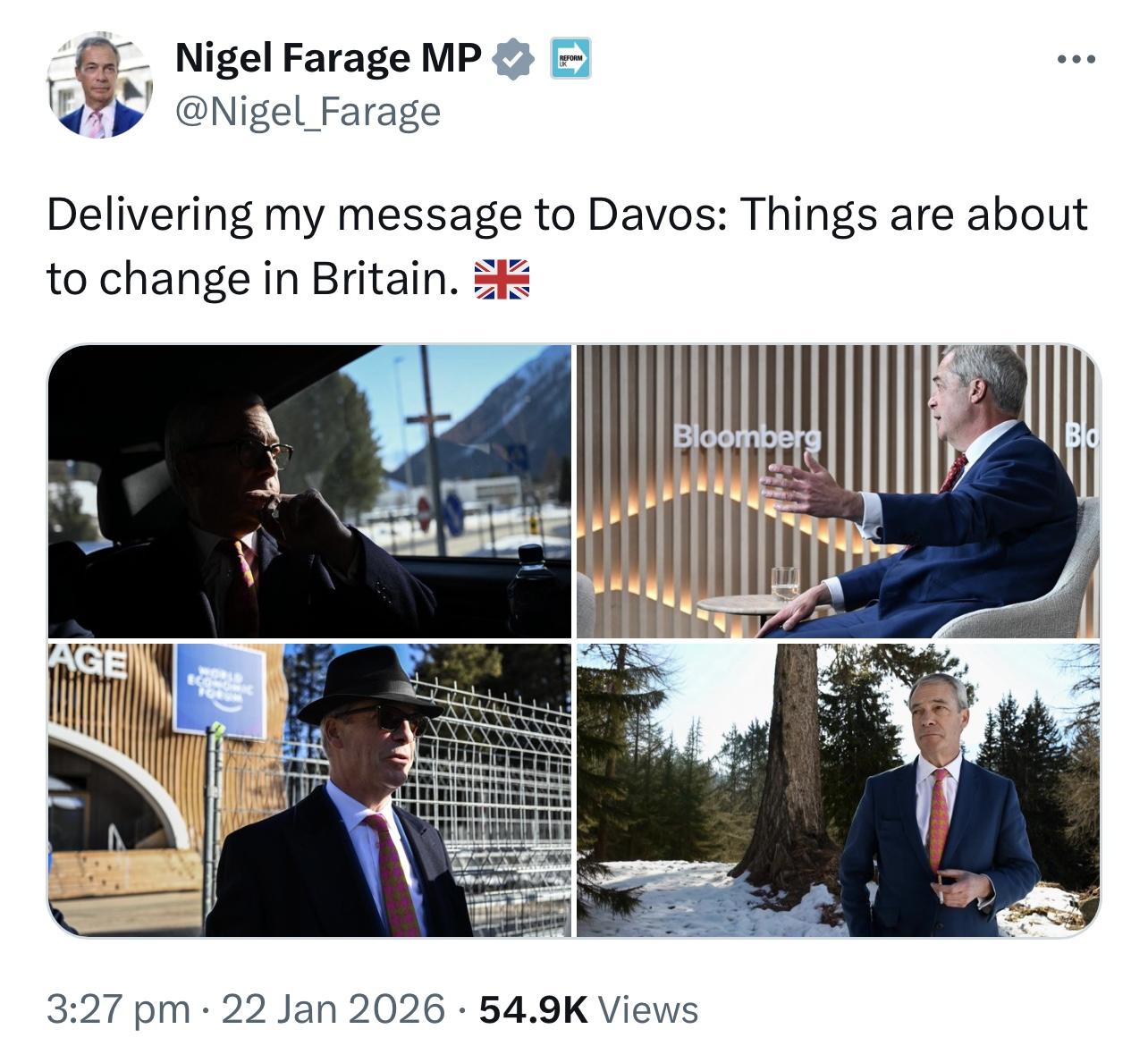View the photo with black fedora hat
Screen dimensions: 1148x1063
coord(309,789)
